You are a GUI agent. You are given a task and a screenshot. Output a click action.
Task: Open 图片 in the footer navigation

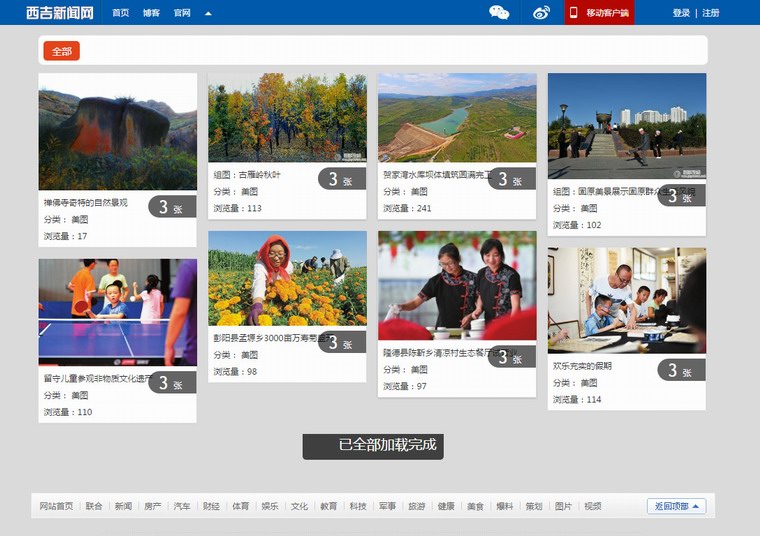pos(563,506)
